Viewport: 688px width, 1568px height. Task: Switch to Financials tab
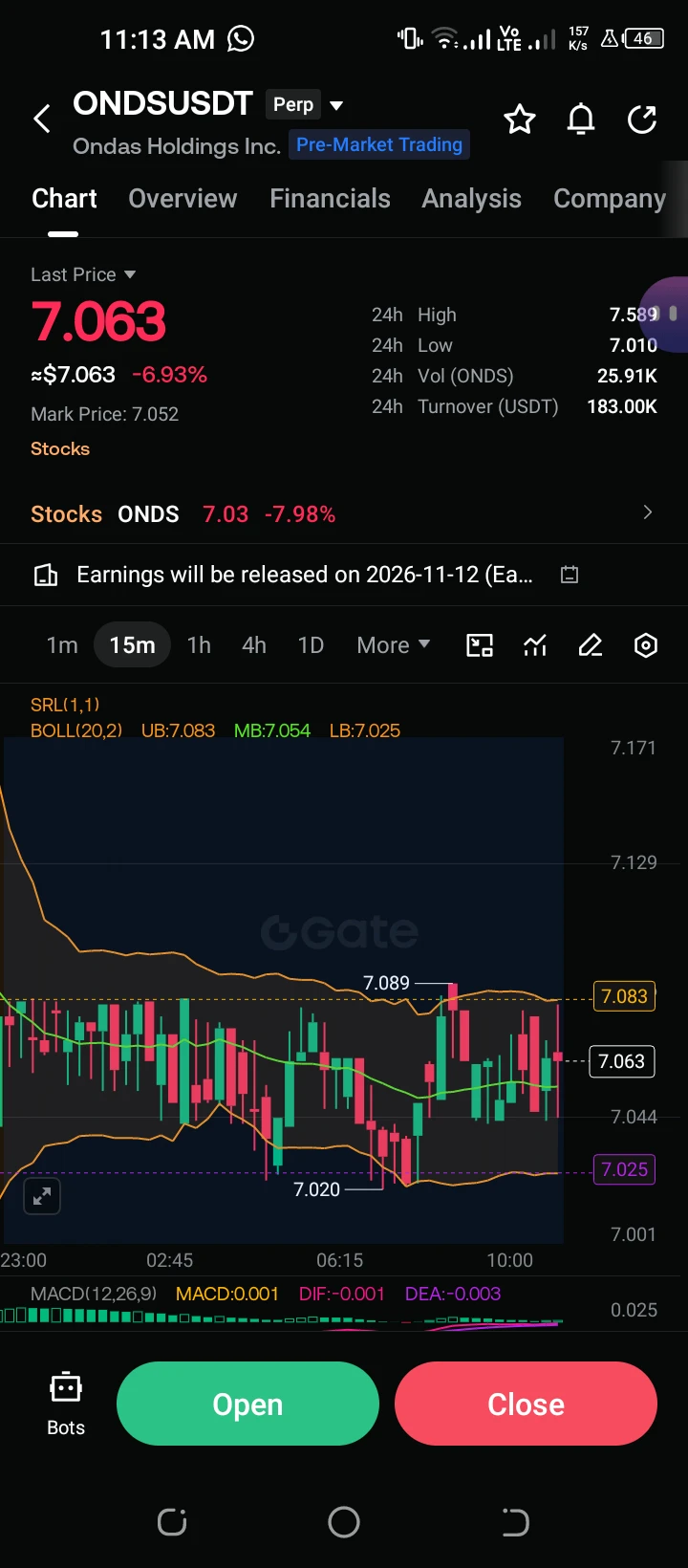click(x=330, y=198)
